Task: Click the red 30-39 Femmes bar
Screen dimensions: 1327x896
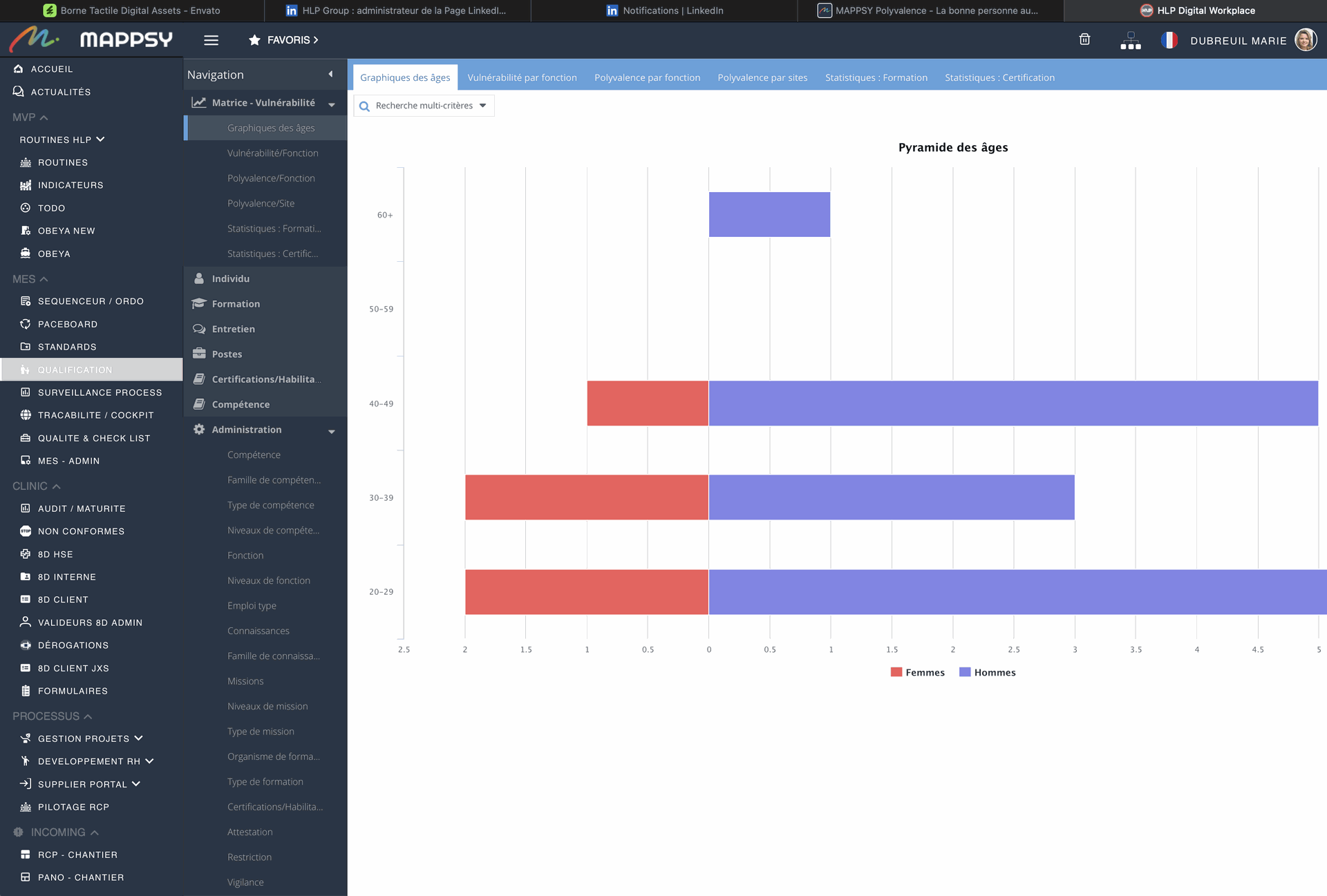Action: pyautogui.click(x=586, y=497)
